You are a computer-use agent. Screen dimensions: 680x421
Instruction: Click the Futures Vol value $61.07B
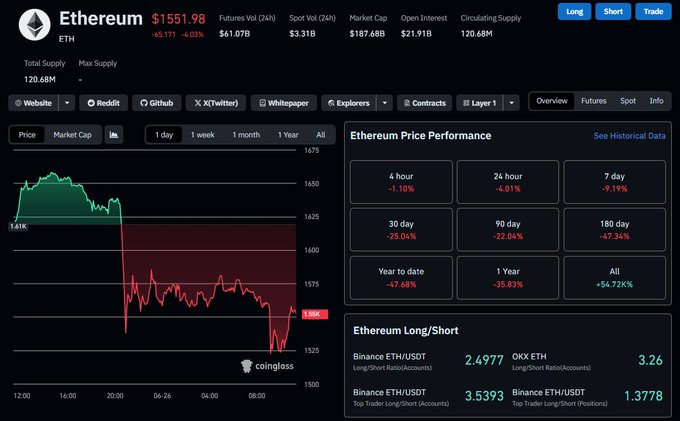click(x=234, y=34)
